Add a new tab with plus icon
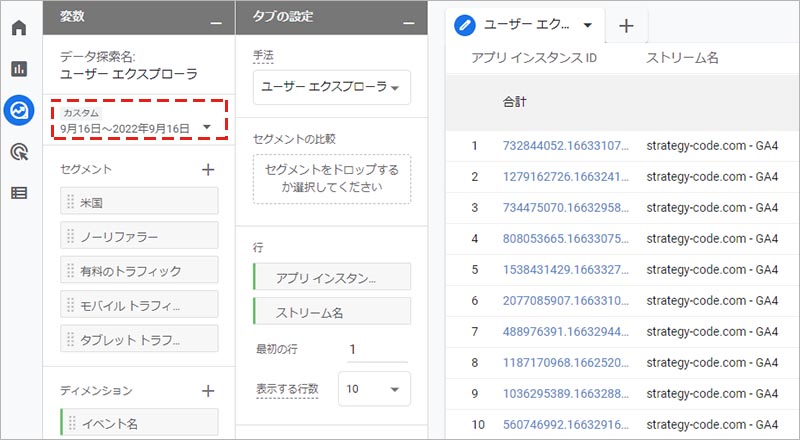 click(626, 26)
